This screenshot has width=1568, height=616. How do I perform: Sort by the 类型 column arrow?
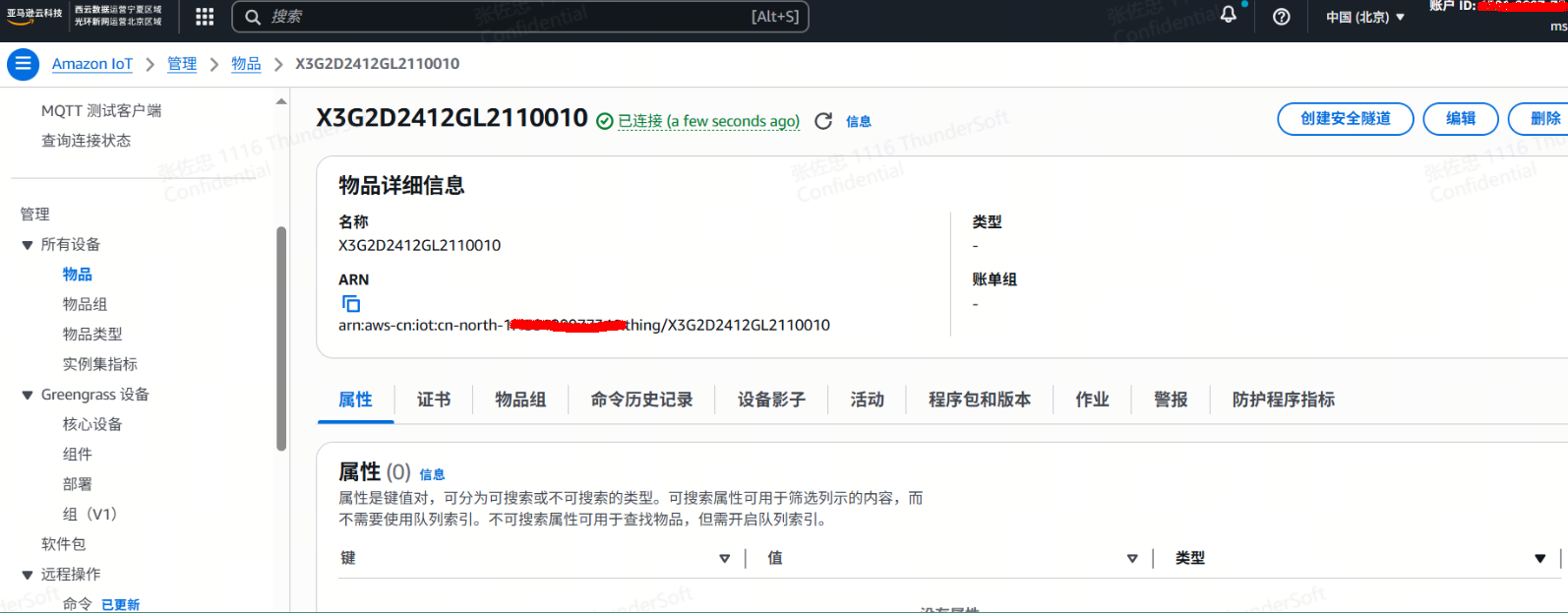[1540, 559]
